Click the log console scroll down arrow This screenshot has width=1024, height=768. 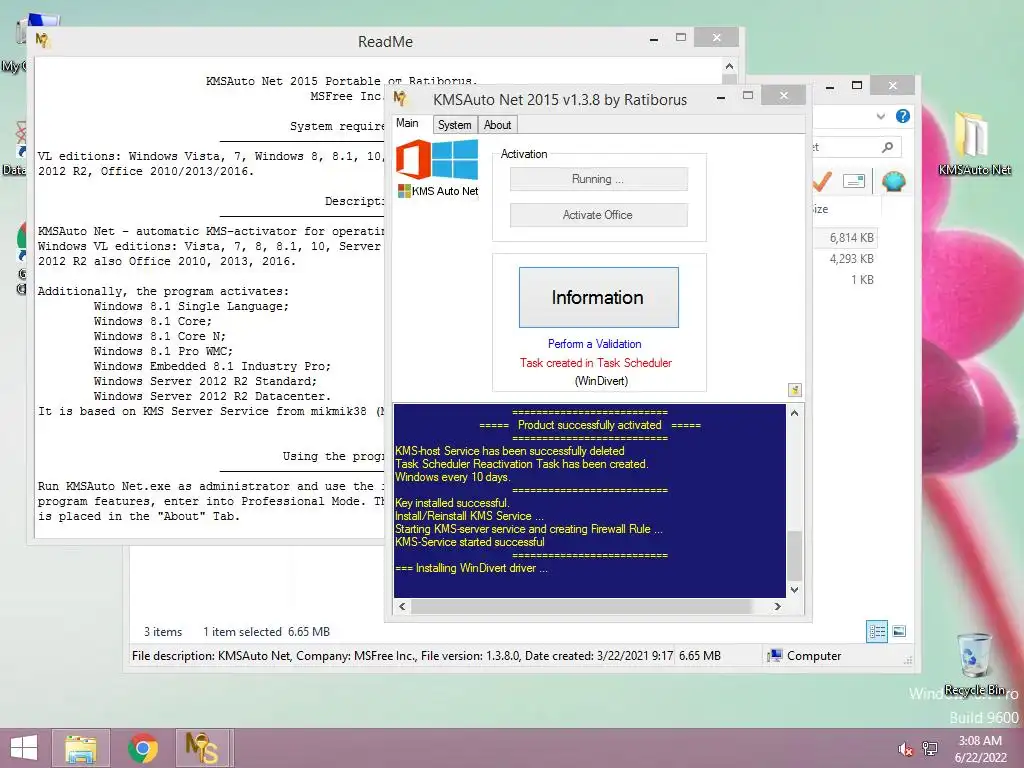[794, 590]
